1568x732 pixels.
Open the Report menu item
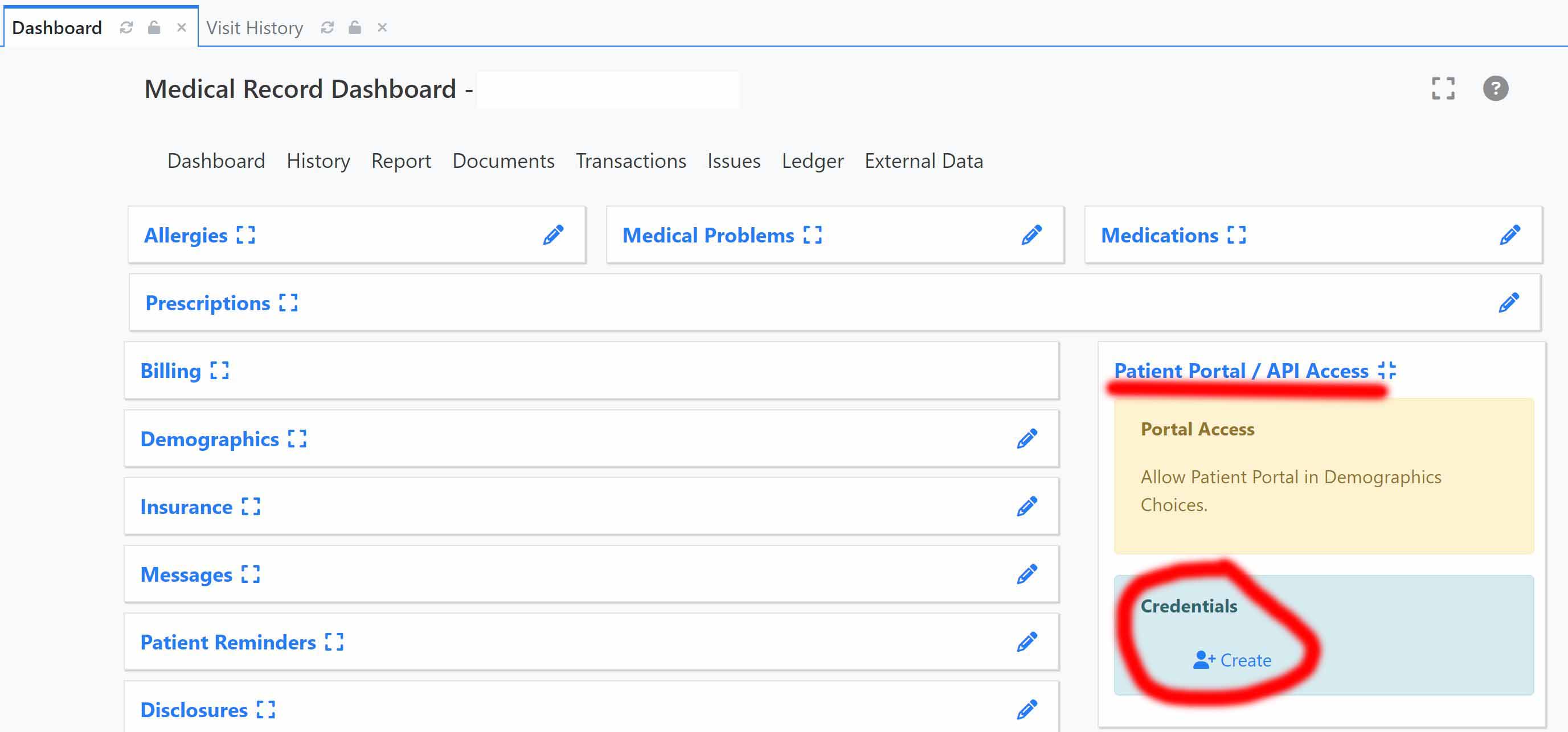point(401,160)
